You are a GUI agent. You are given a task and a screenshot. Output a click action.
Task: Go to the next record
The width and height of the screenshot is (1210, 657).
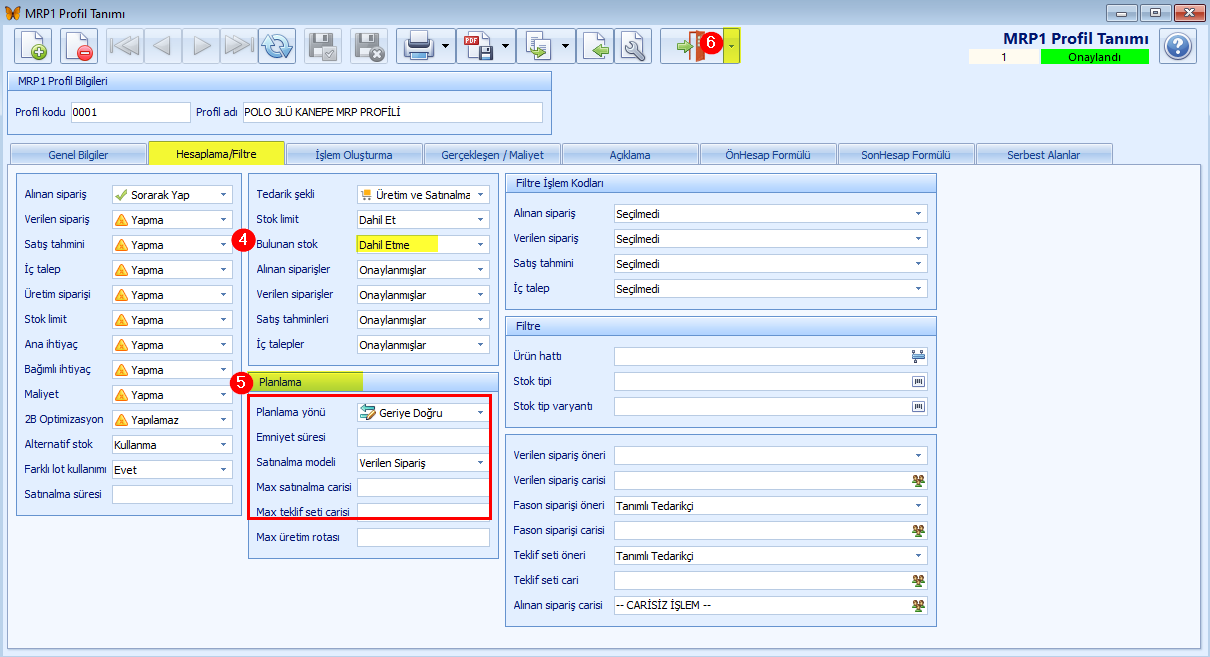201,46
